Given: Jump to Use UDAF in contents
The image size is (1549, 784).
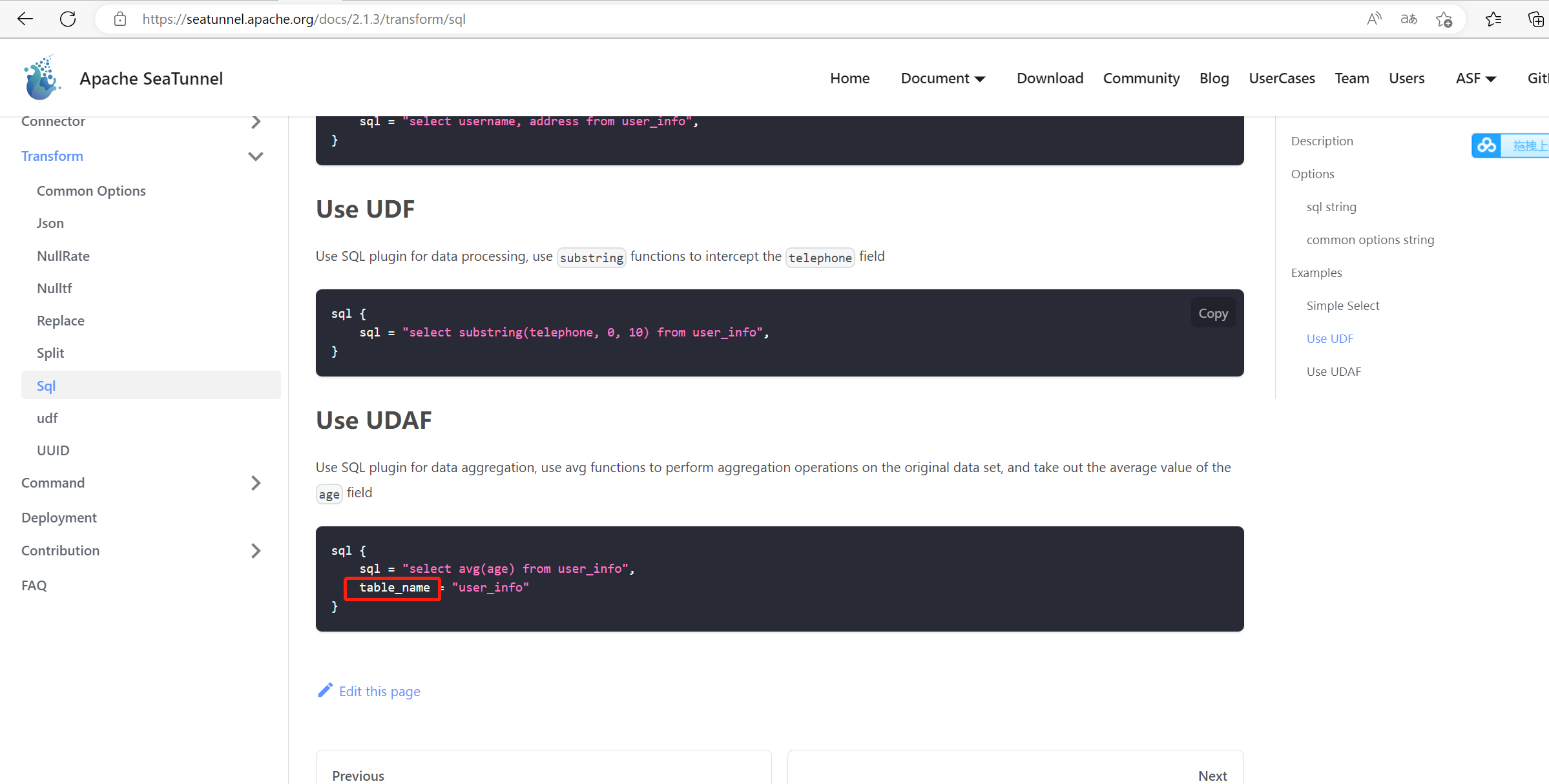Looking at the screenshot, I should pyautogui.click(x=1333, y=371).
